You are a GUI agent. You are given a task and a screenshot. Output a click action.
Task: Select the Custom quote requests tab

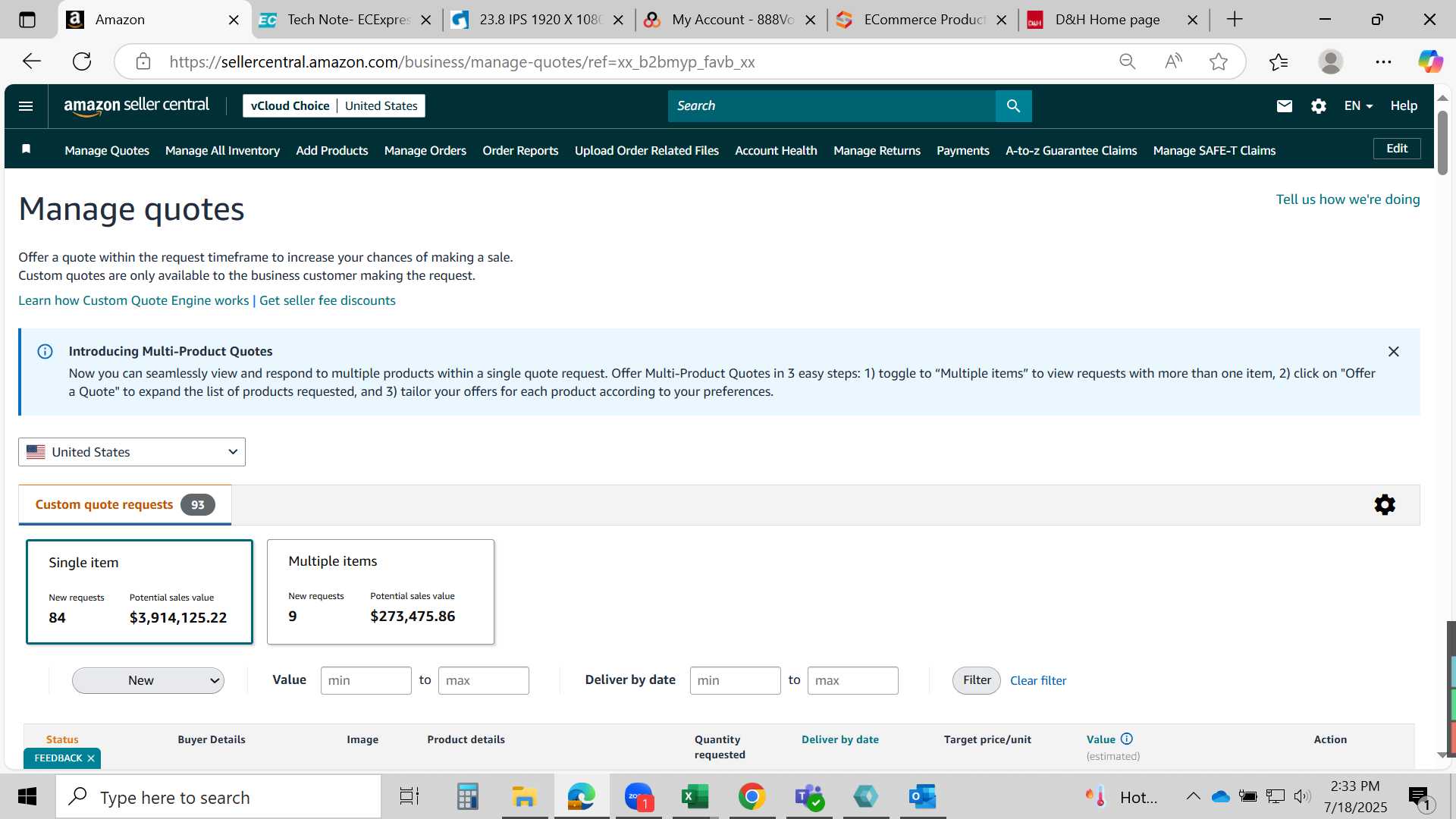[125, 505]
